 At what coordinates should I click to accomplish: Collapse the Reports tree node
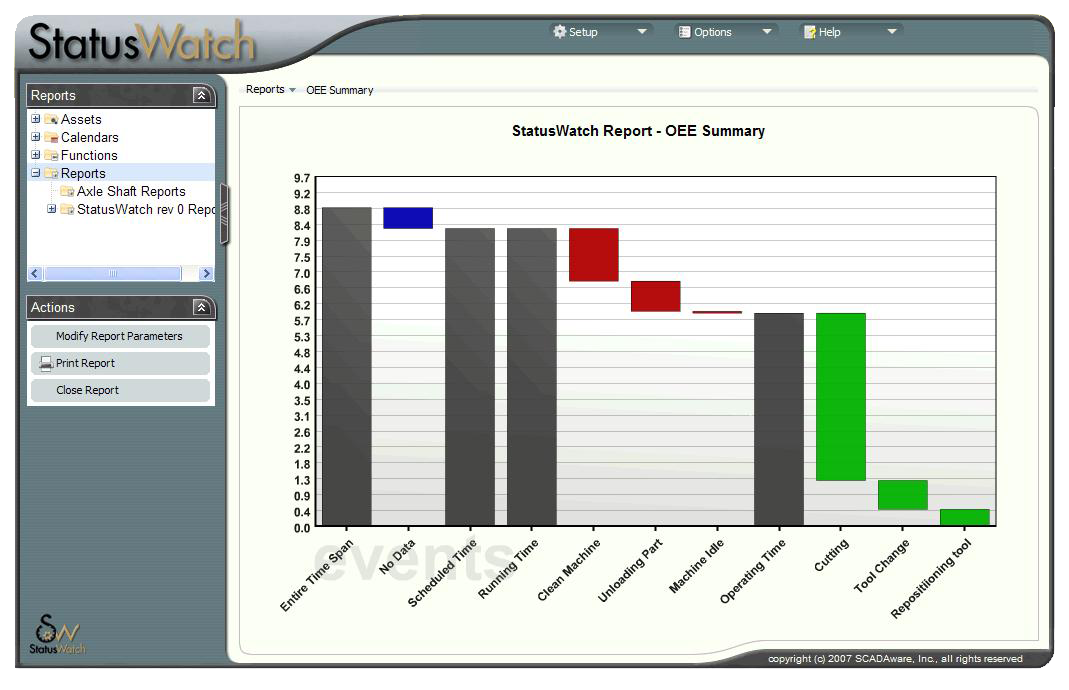coord(35,173)
